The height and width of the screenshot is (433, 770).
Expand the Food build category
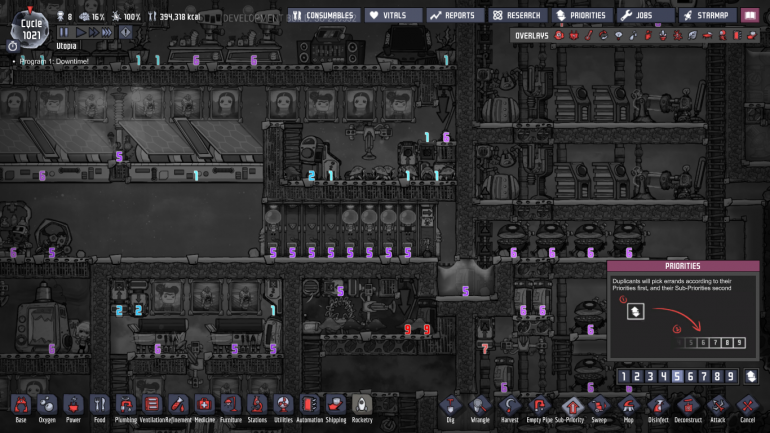(x=99, y=406)
